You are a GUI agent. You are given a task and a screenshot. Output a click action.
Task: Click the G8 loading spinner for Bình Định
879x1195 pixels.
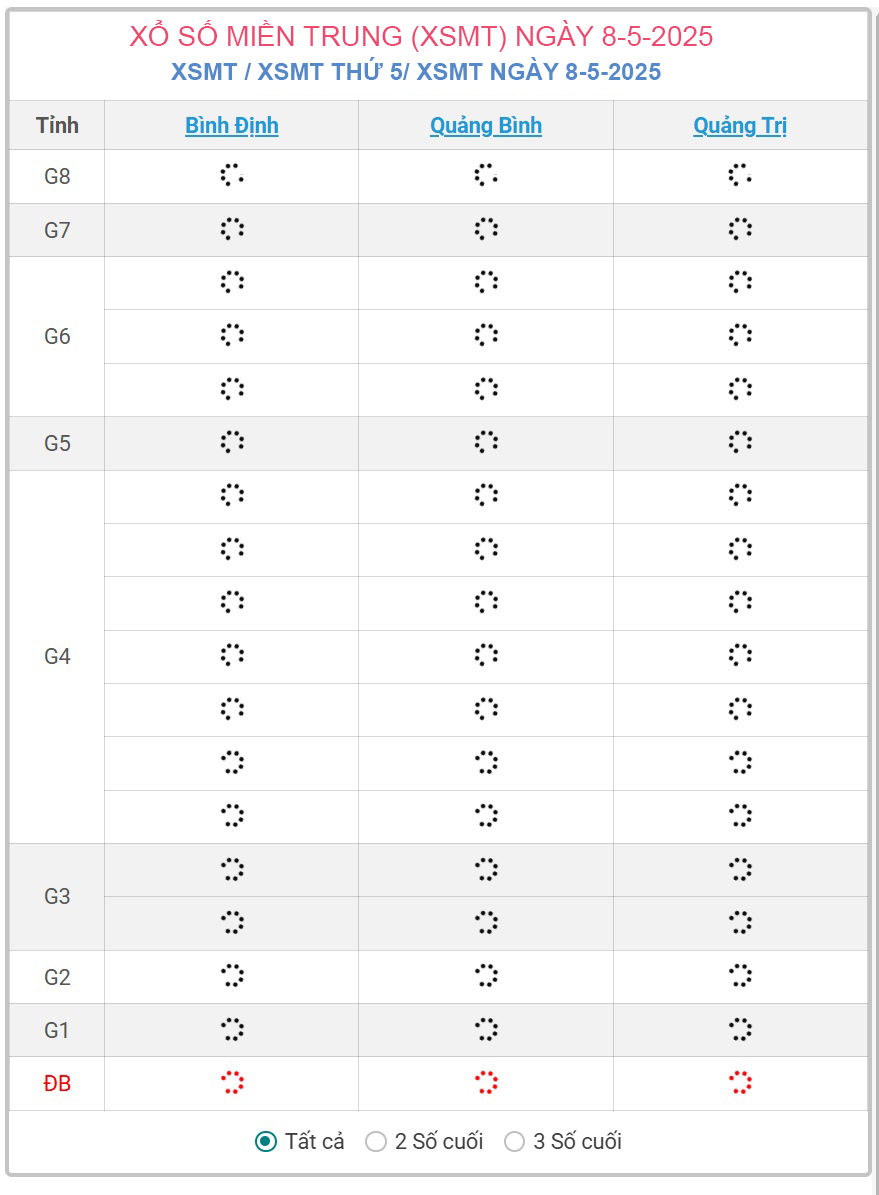(x=232, y=175)
